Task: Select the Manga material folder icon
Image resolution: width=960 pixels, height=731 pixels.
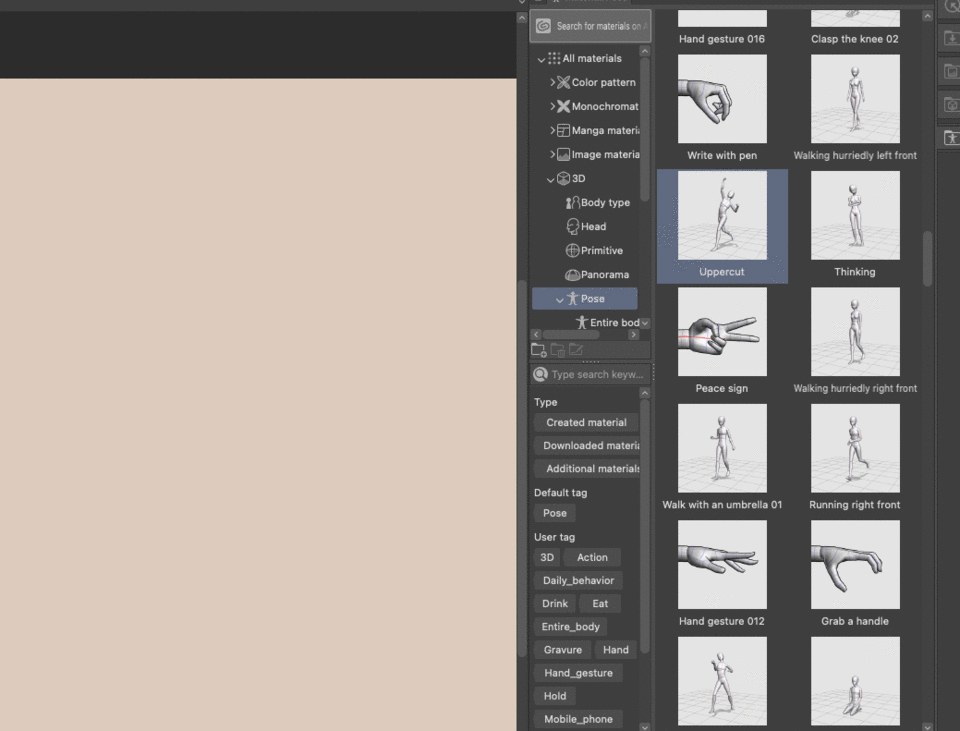Action: click(563, 130)
